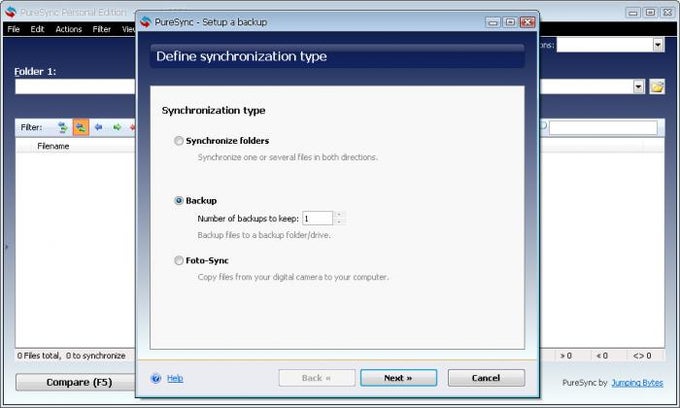Screen dimensions: 680x408
Task: Increase number of backups with up spinner
Action: pos(339,214)
